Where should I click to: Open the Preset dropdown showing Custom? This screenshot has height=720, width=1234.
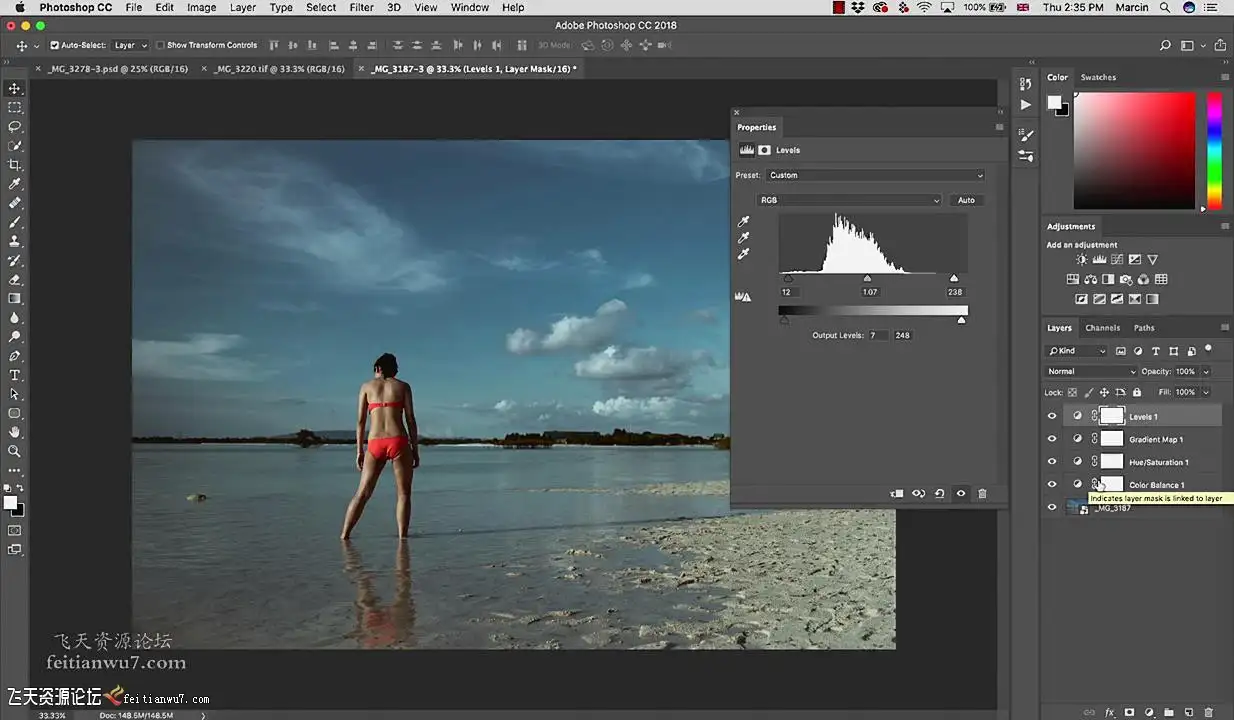tap(875, 175)
